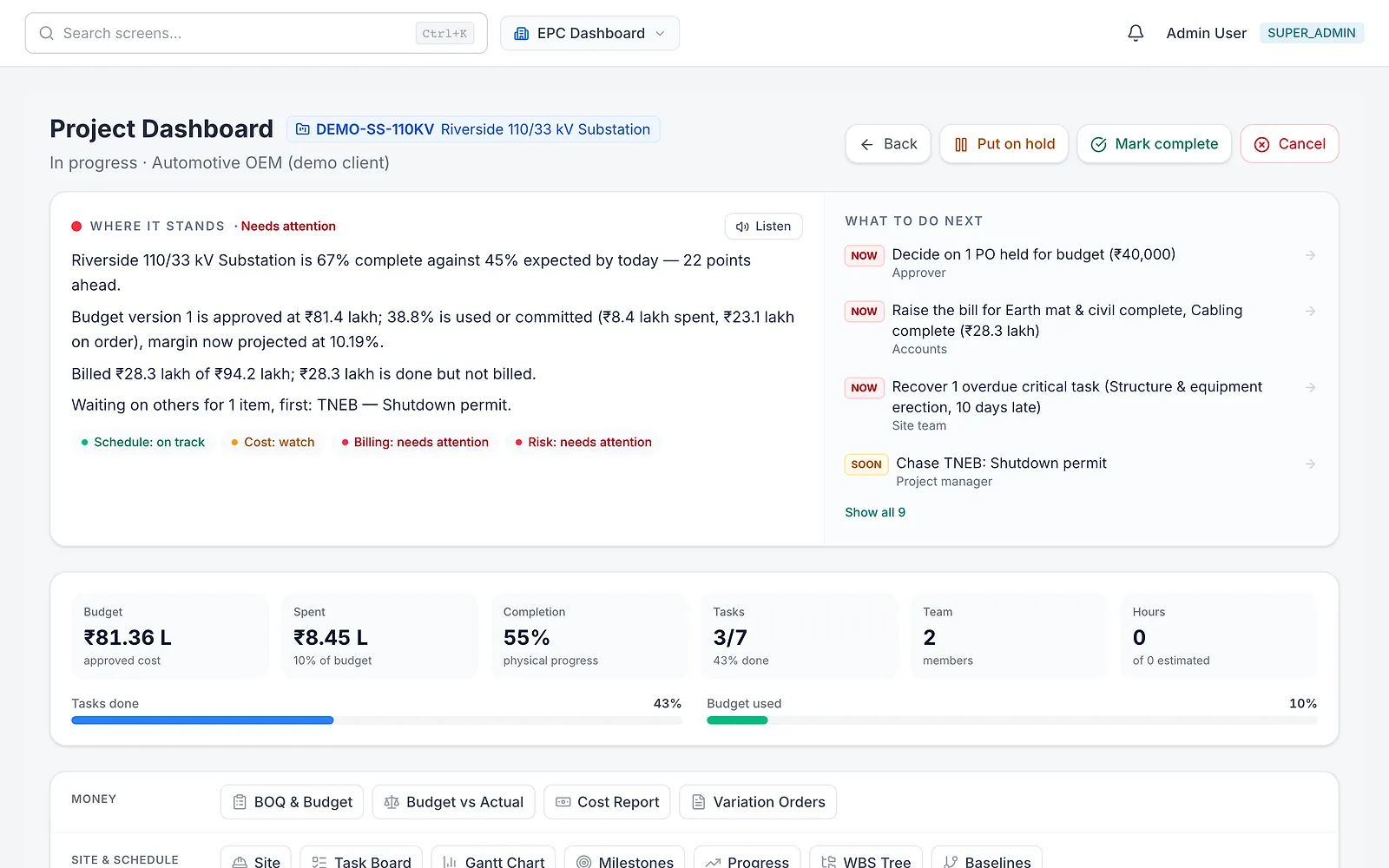Viewport: 1389px width, 868px height.
Task: Click the EPC Dashboard building icon
Action: [522, 33]
